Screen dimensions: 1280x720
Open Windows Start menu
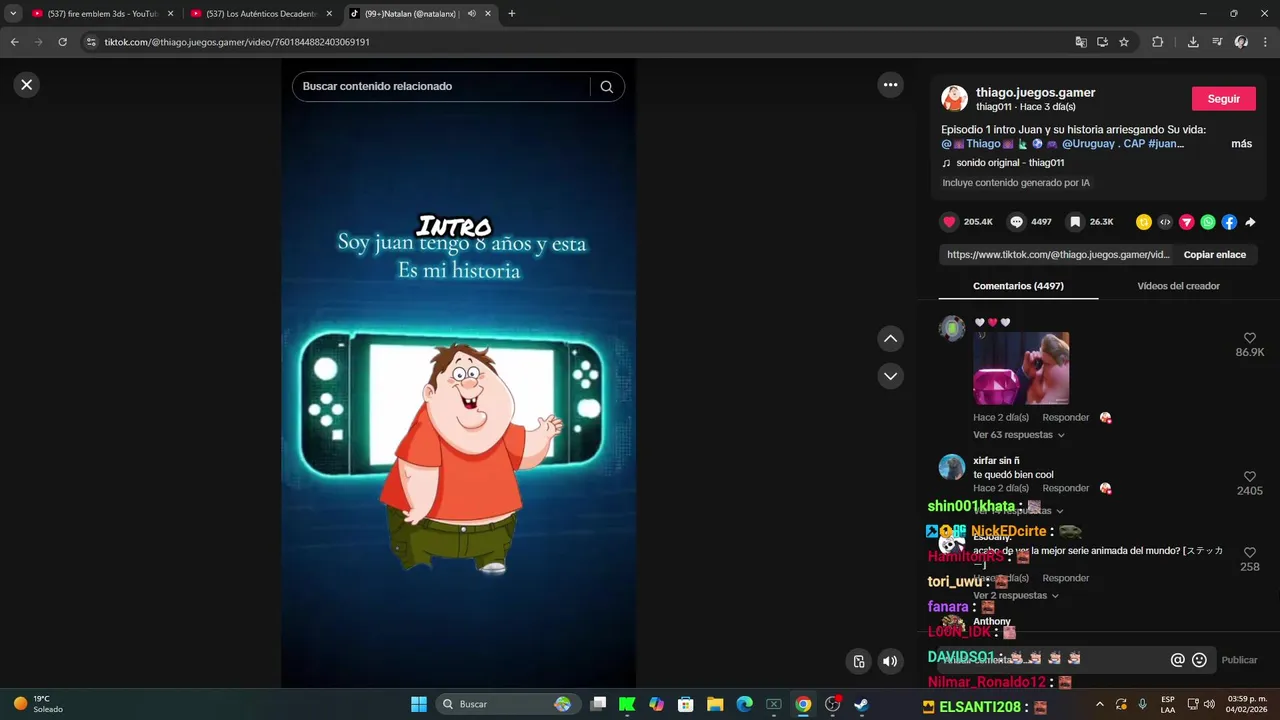click(419, 704)
